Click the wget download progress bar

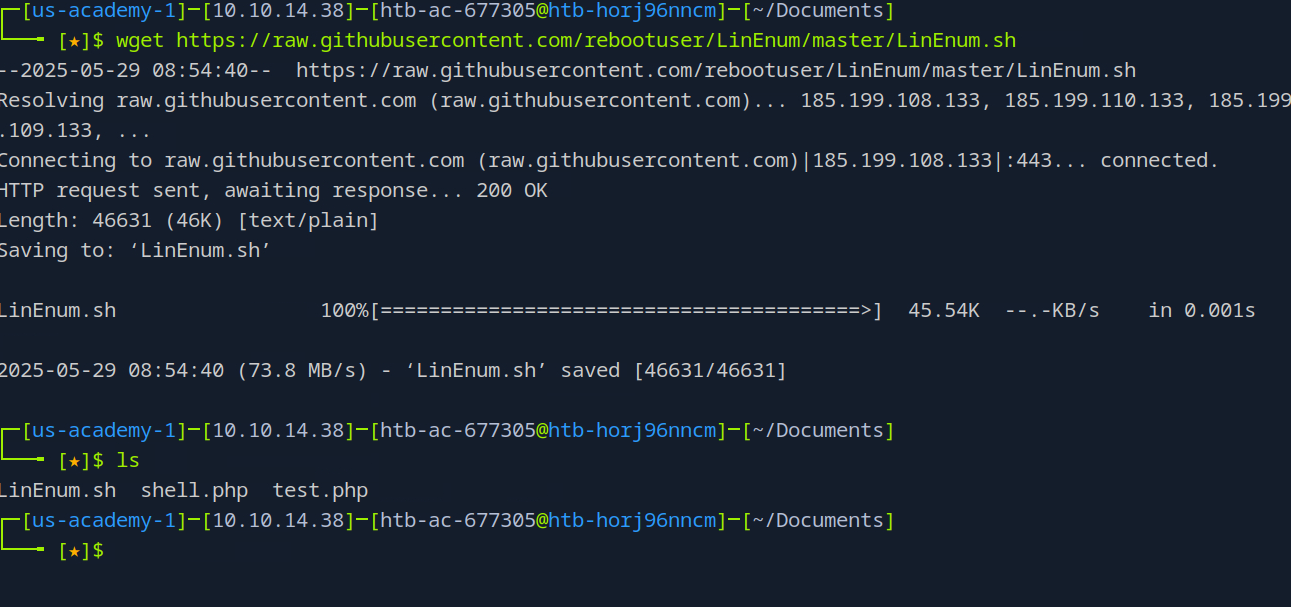click(626, 311)
